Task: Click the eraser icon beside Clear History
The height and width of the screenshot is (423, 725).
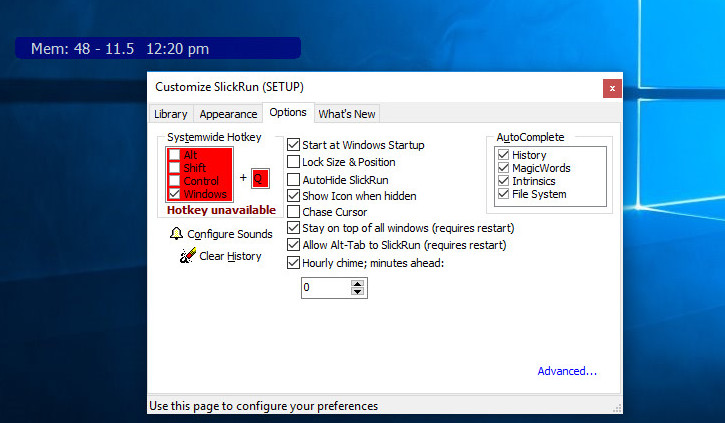Action: pos(188,256)
